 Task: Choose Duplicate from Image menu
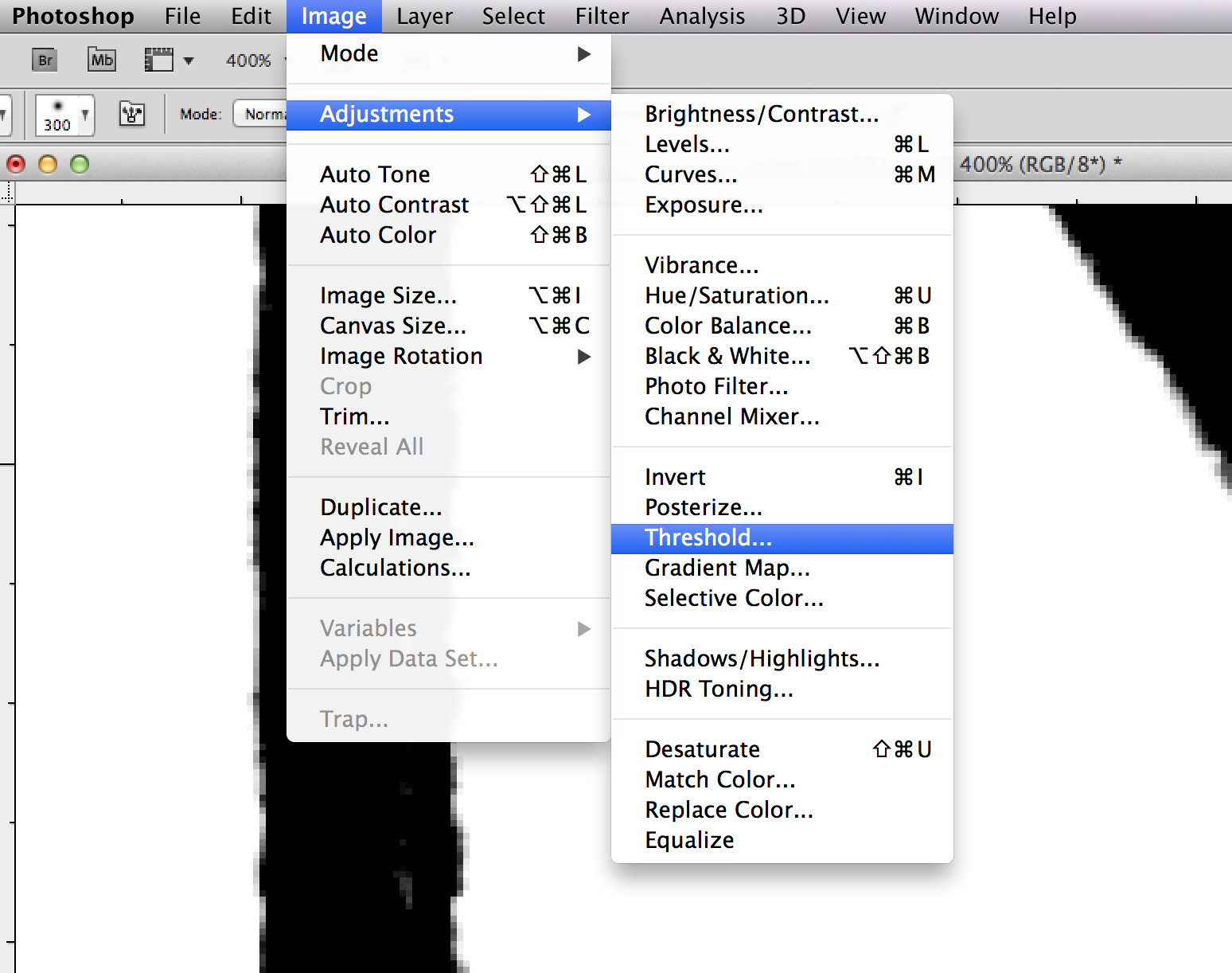pos(449,507)
